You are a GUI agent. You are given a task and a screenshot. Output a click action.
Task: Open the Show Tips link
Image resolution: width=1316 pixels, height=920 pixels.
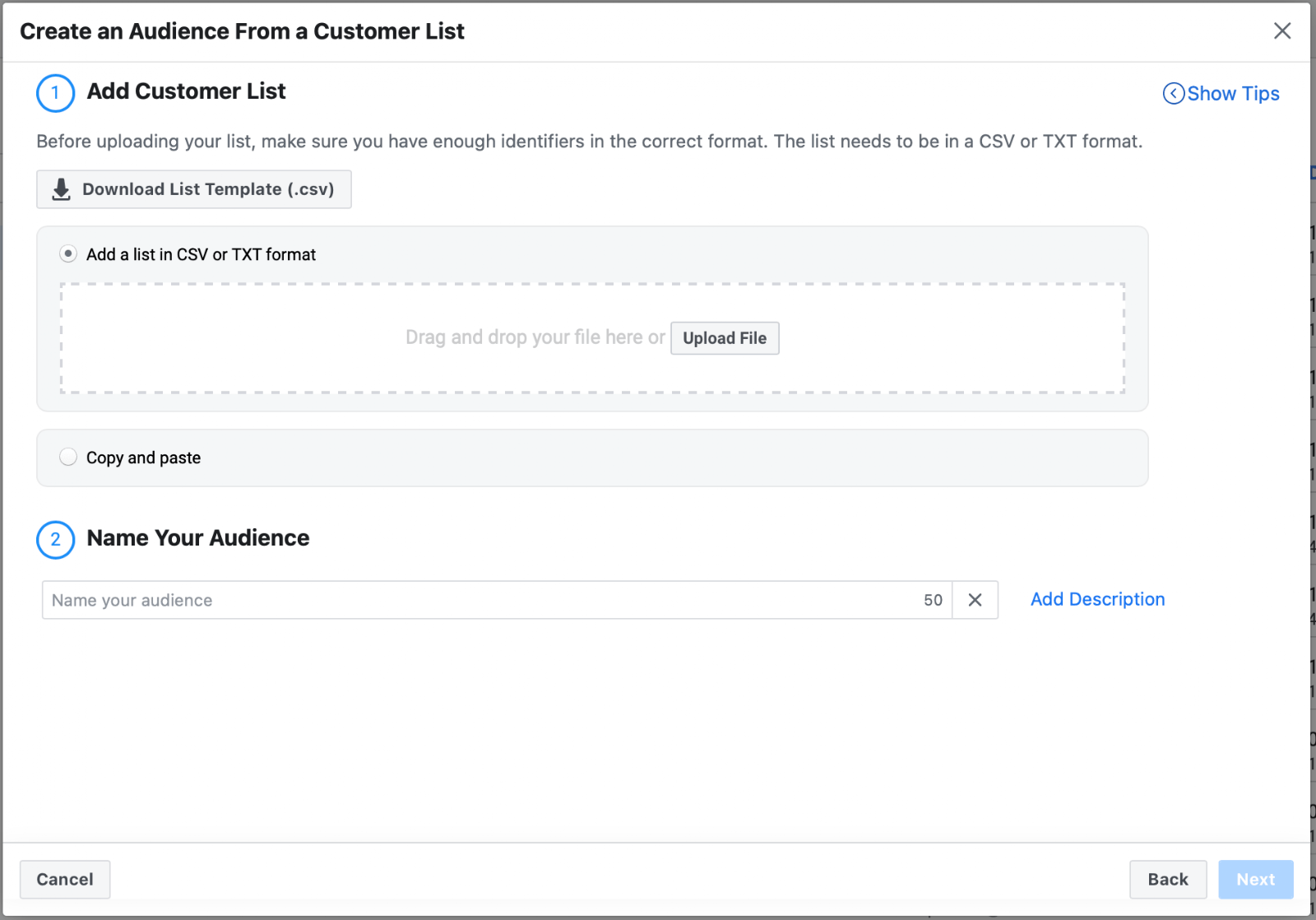(1232, 94)
